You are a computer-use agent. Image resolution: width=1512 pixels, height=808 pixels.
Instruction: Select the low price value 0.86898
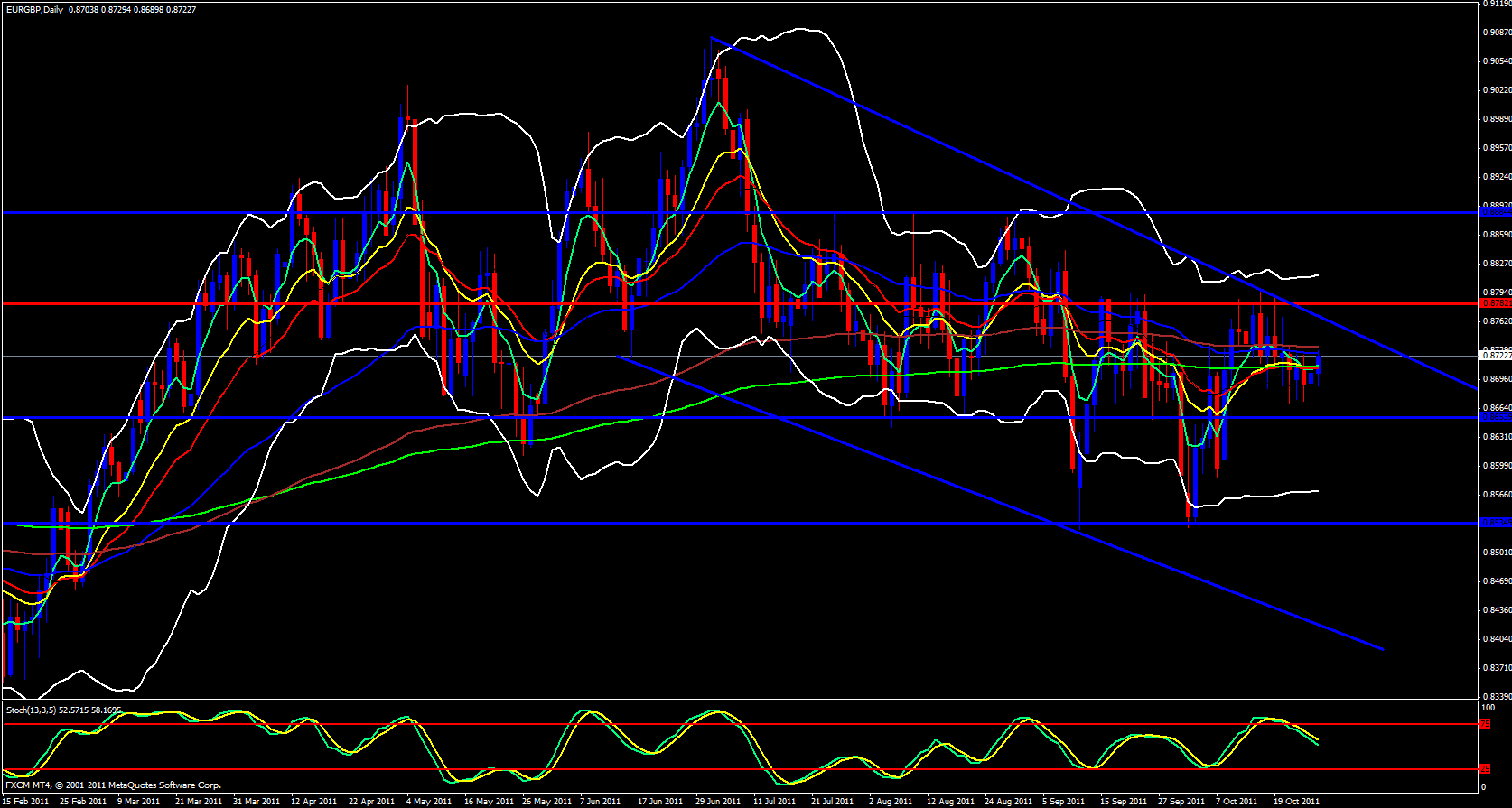tap(149, 9)
